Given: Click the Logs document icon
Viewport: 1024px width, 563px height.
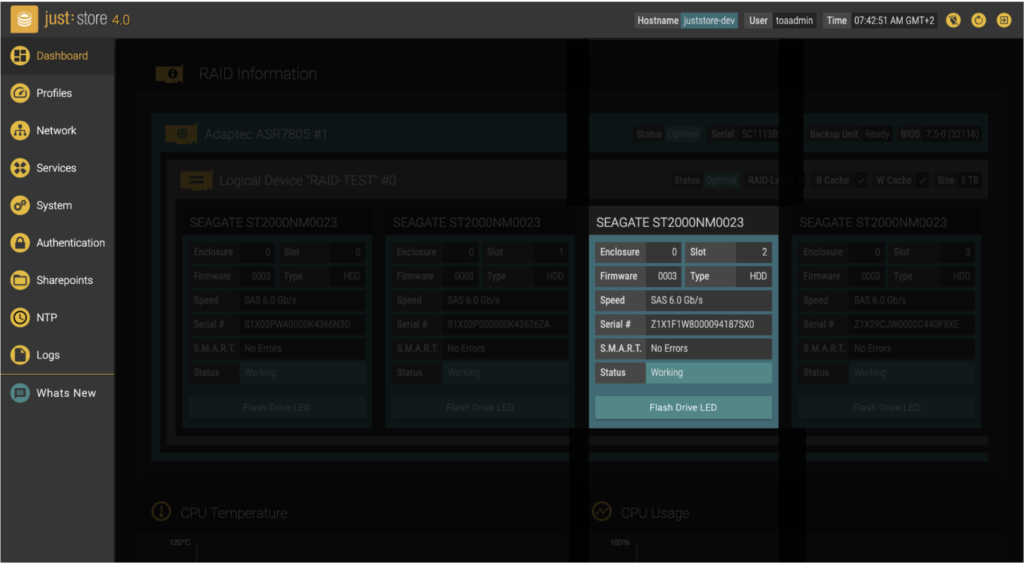Looking at the screenshot, I should (21, 355).
